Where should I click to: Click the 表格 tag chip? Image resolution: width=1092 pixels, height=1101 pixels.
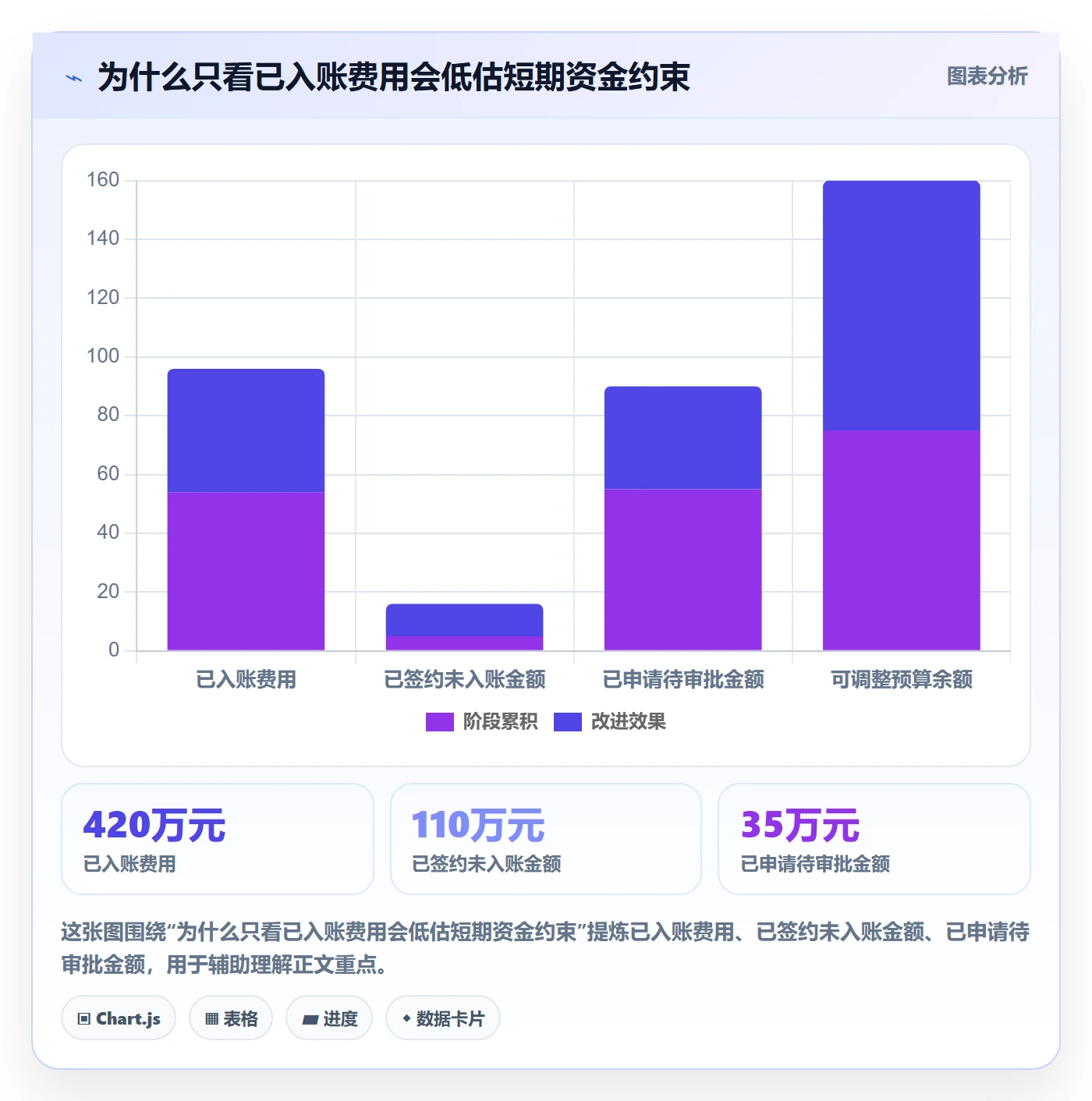click(x=231, y=1018)
